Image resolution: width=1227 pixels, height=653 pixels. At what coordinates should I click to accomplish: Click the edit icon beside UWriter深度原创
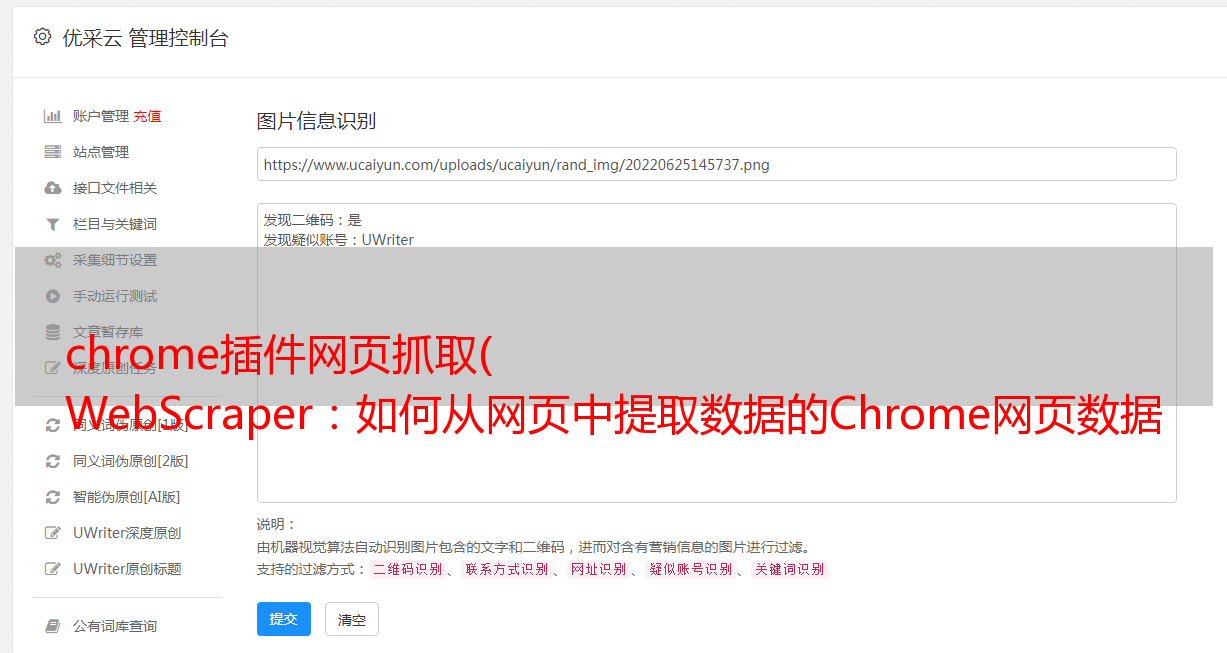[x=53, y=533]
